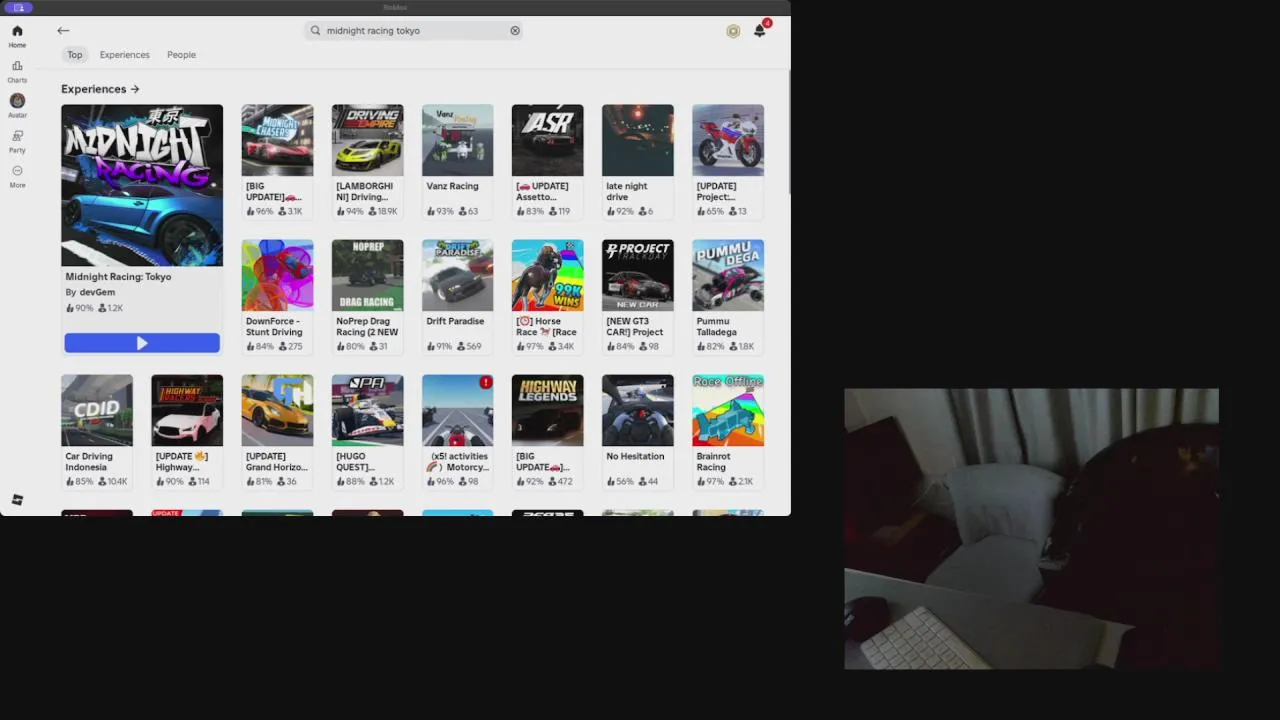This screenshot has width=1280, height=720.
Task: Click the Roblox logo at the sidebar bottom
Action: tap(17, 500)
